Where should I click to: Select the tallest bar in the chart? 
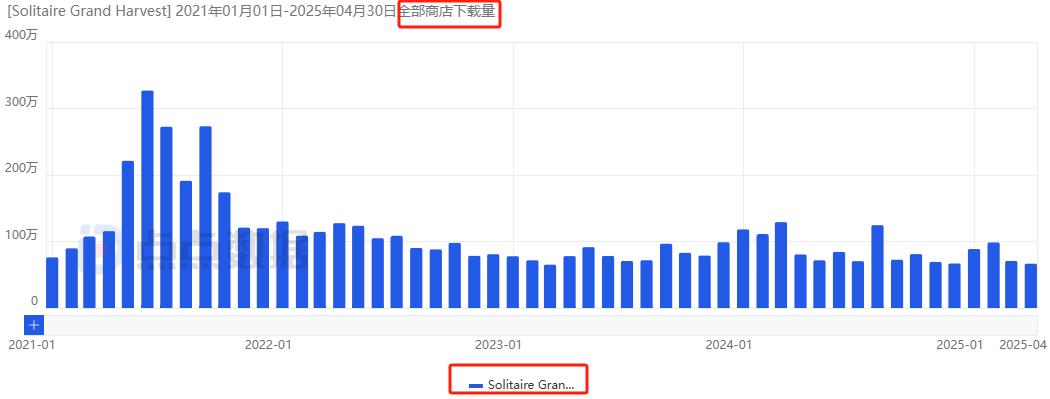(147, 200)
